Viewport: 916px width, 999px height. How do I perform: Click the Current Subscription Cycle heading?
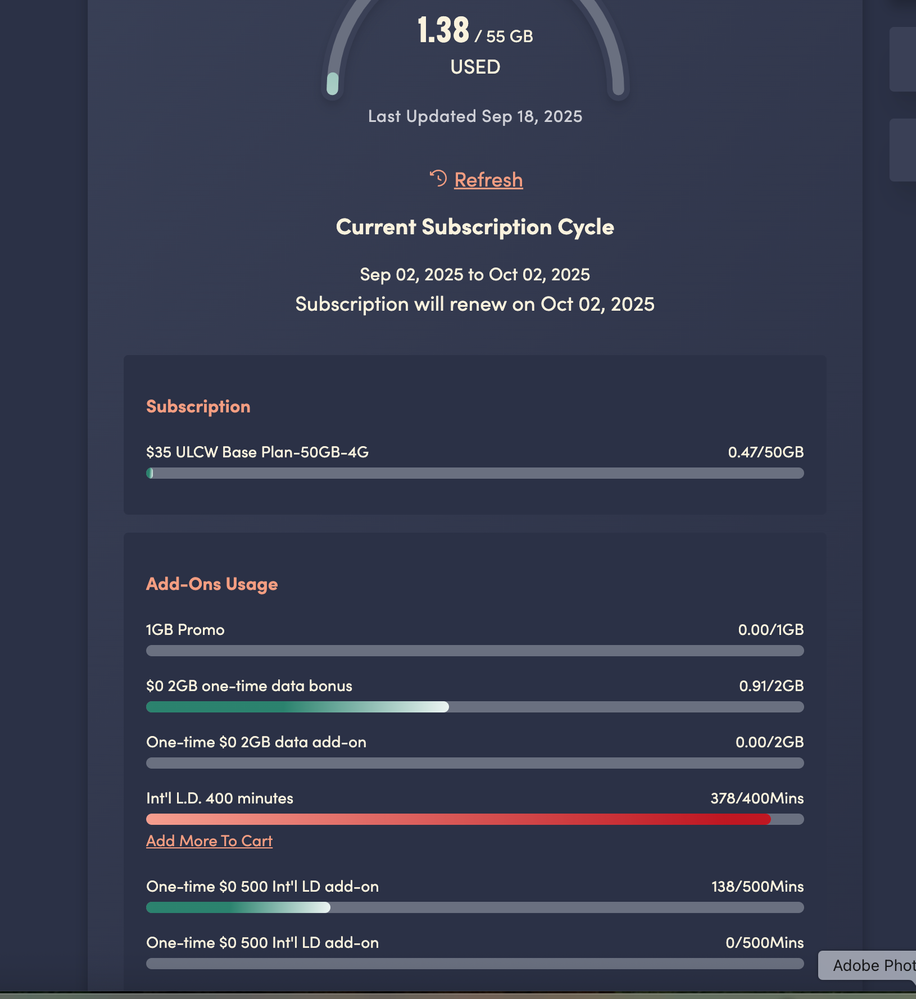point(475,226)
